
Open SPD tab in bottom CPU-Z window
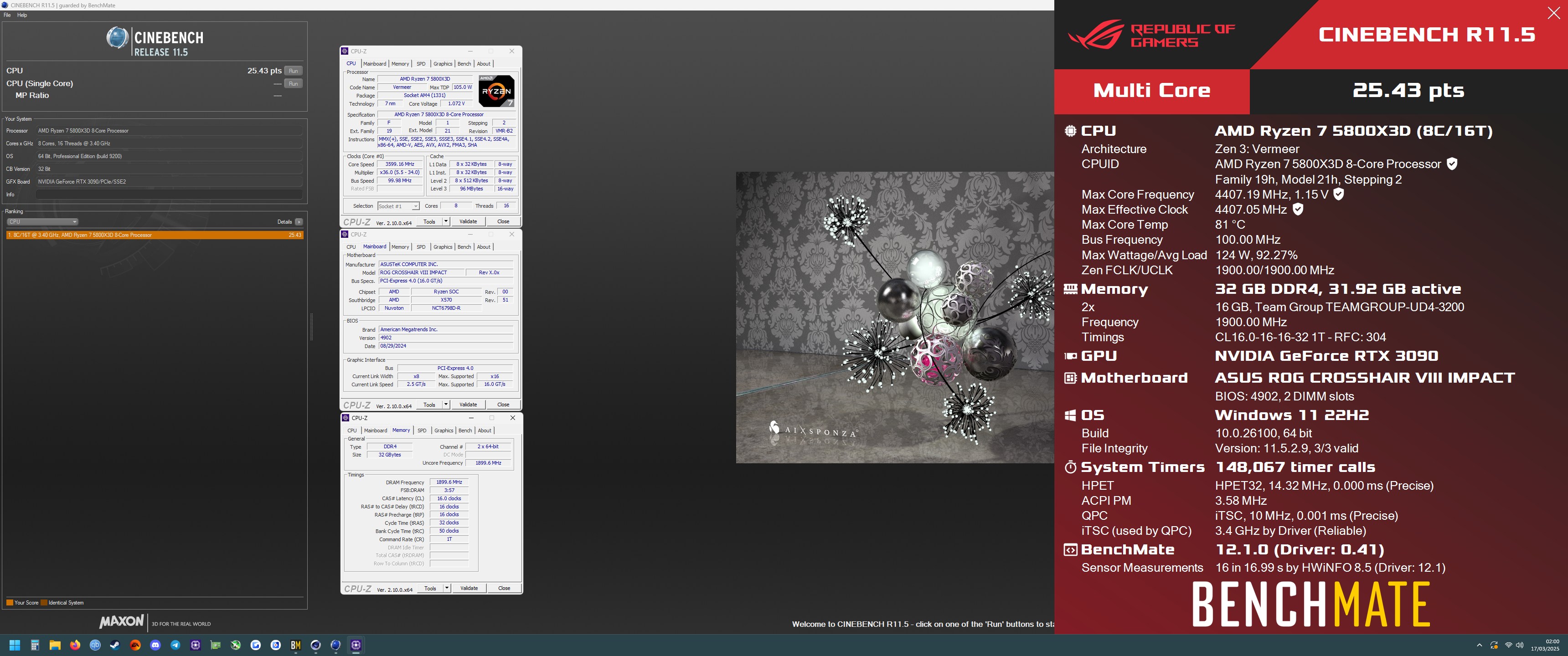click(x=422, y=431)
